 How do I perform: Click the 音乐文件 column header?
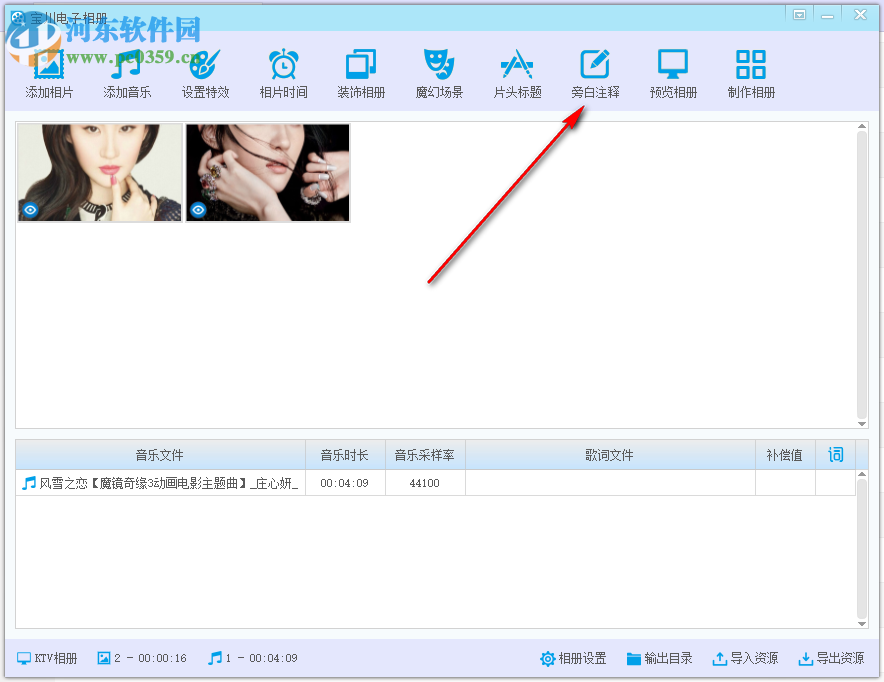pyautogui.click(x=160, y=455)
